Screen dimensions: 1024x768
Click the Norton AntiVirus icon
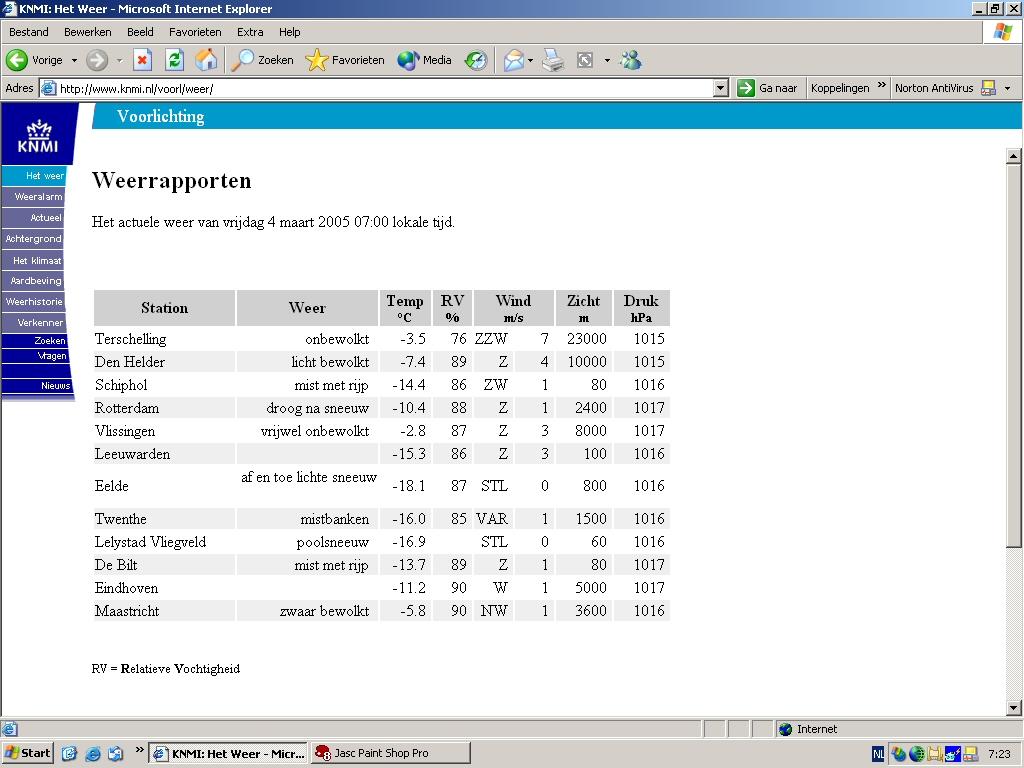(x=989, y=88)
